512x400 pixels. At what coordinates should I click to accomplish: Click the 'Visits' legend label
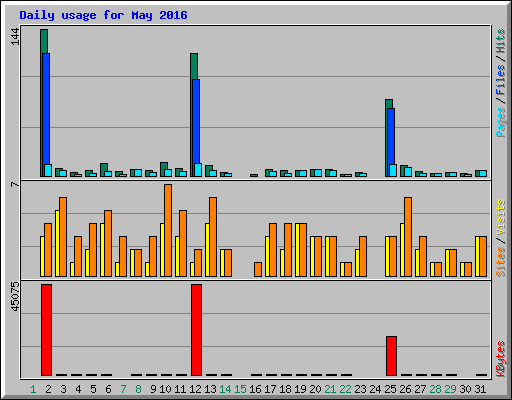coord(500,218)
